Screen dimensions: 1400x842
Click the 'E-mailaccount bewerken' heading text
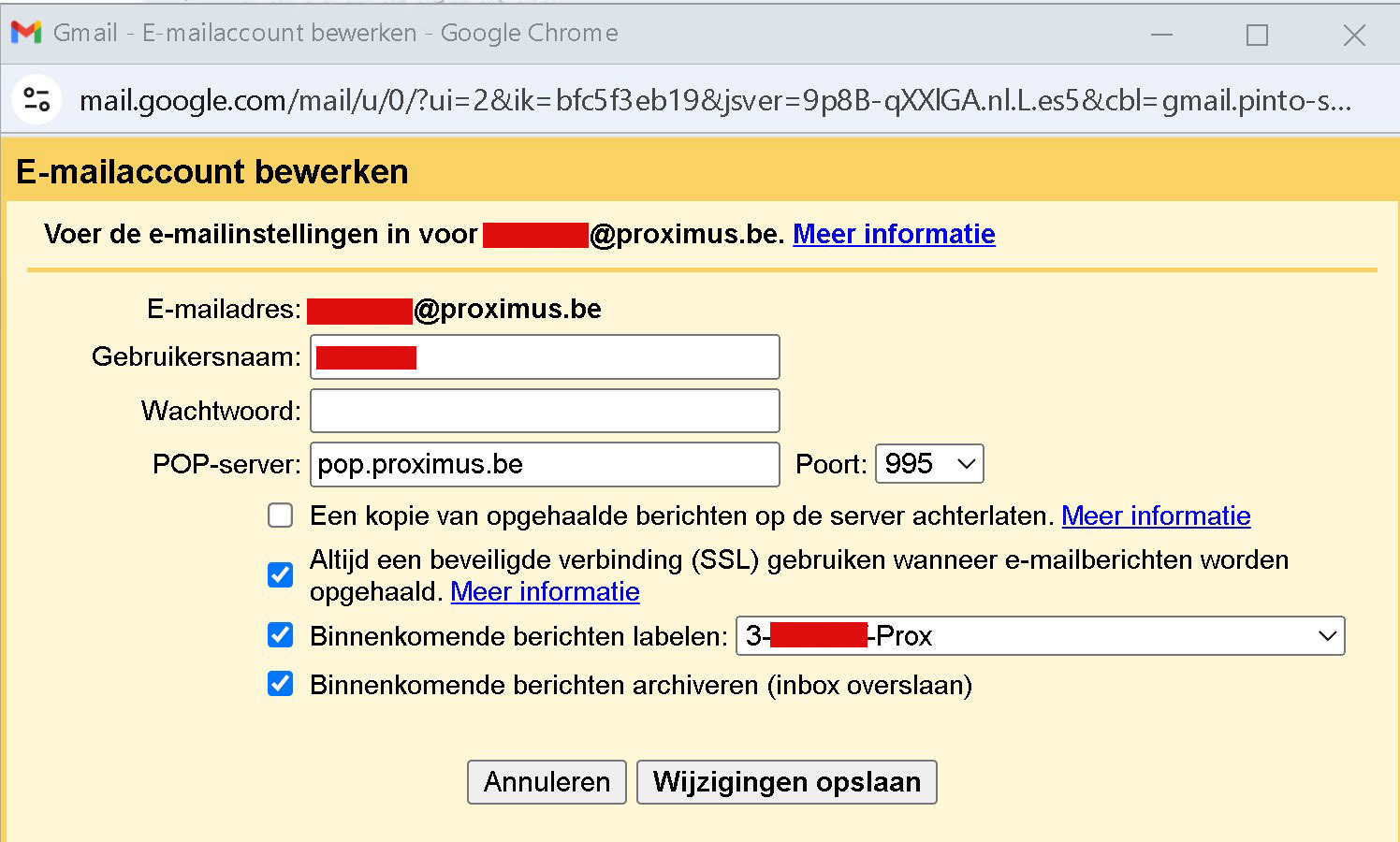[212, 172]
